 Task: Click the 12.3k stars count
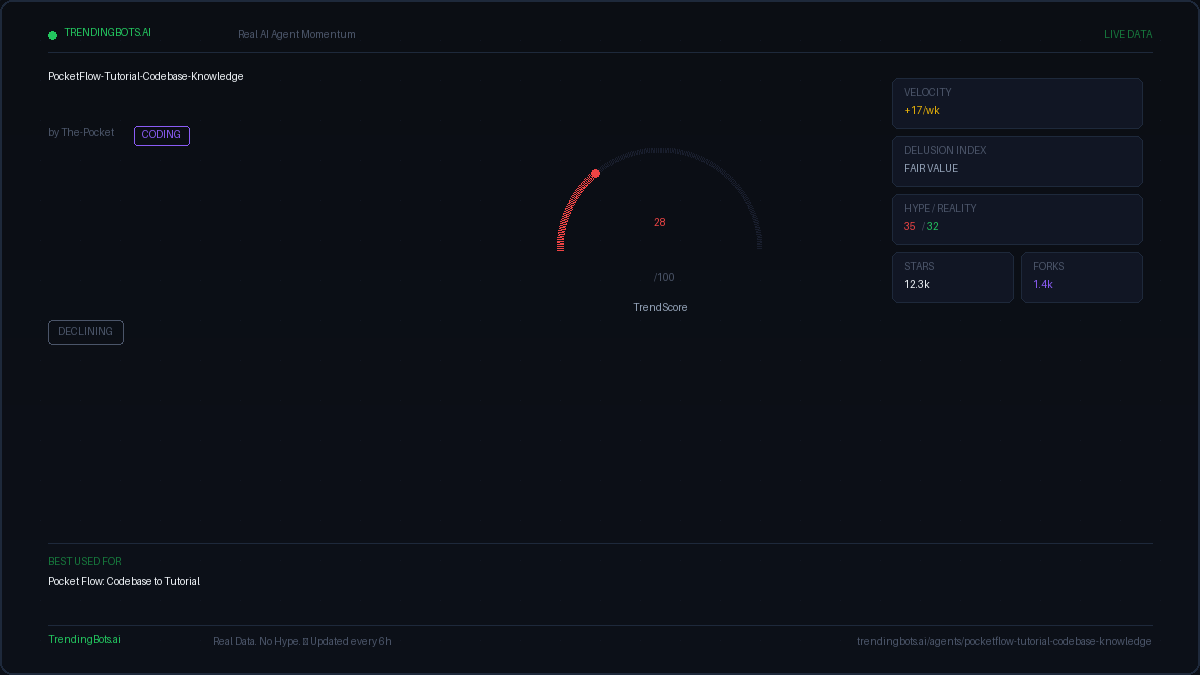[917, 284]
